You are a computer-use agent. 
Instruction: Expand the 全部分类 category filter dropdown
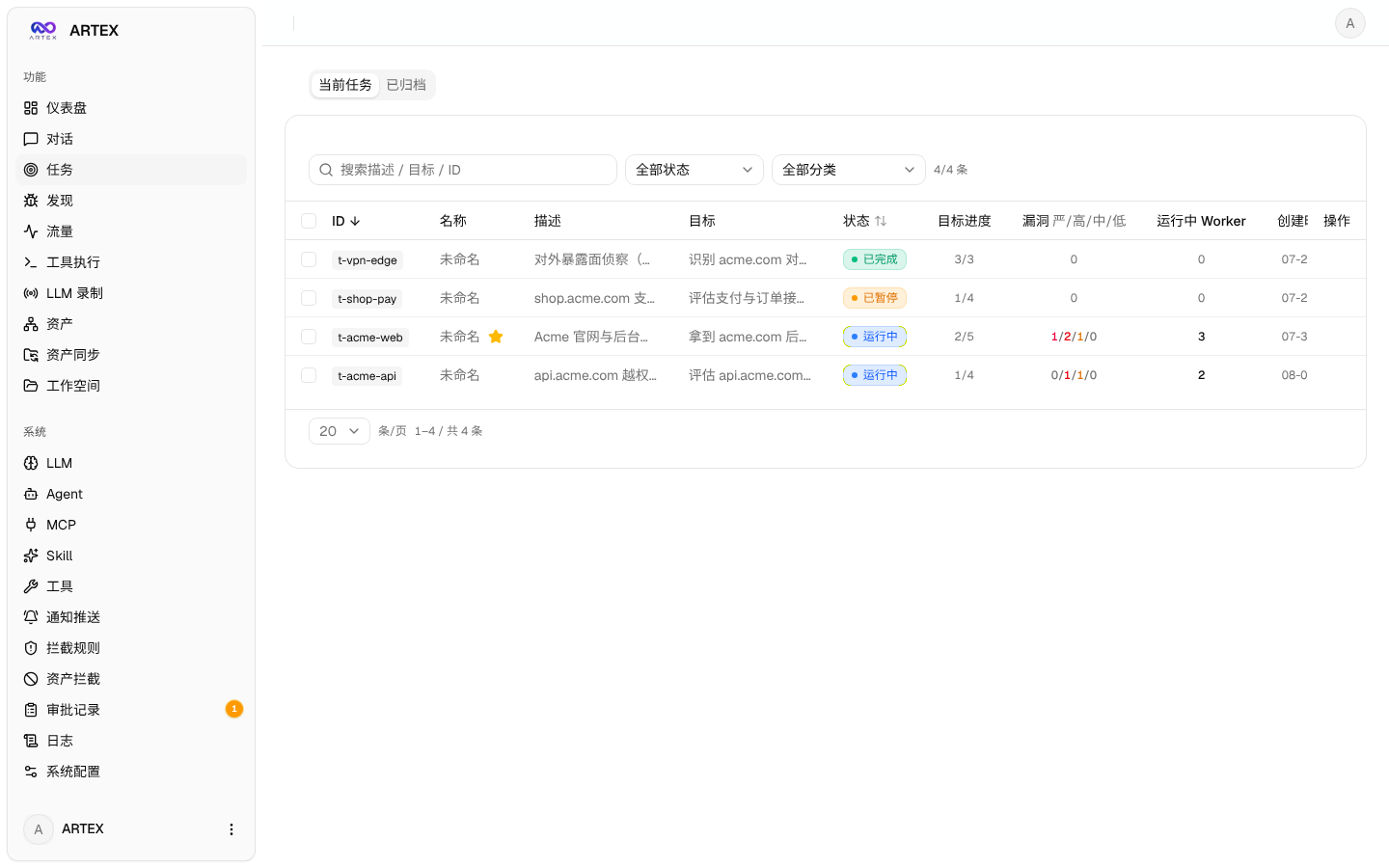pos(849,170)
